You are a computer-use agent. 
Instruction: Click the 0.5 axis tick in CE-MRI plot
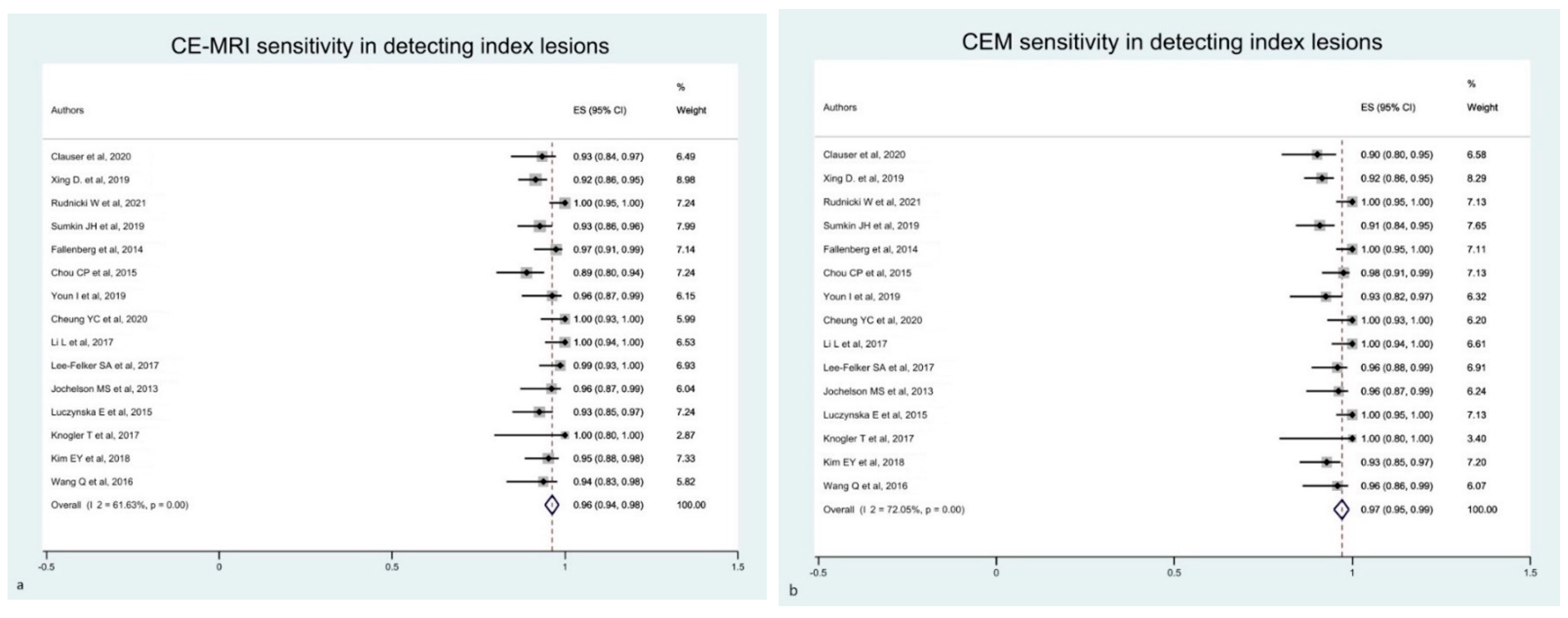pos(392,567)
